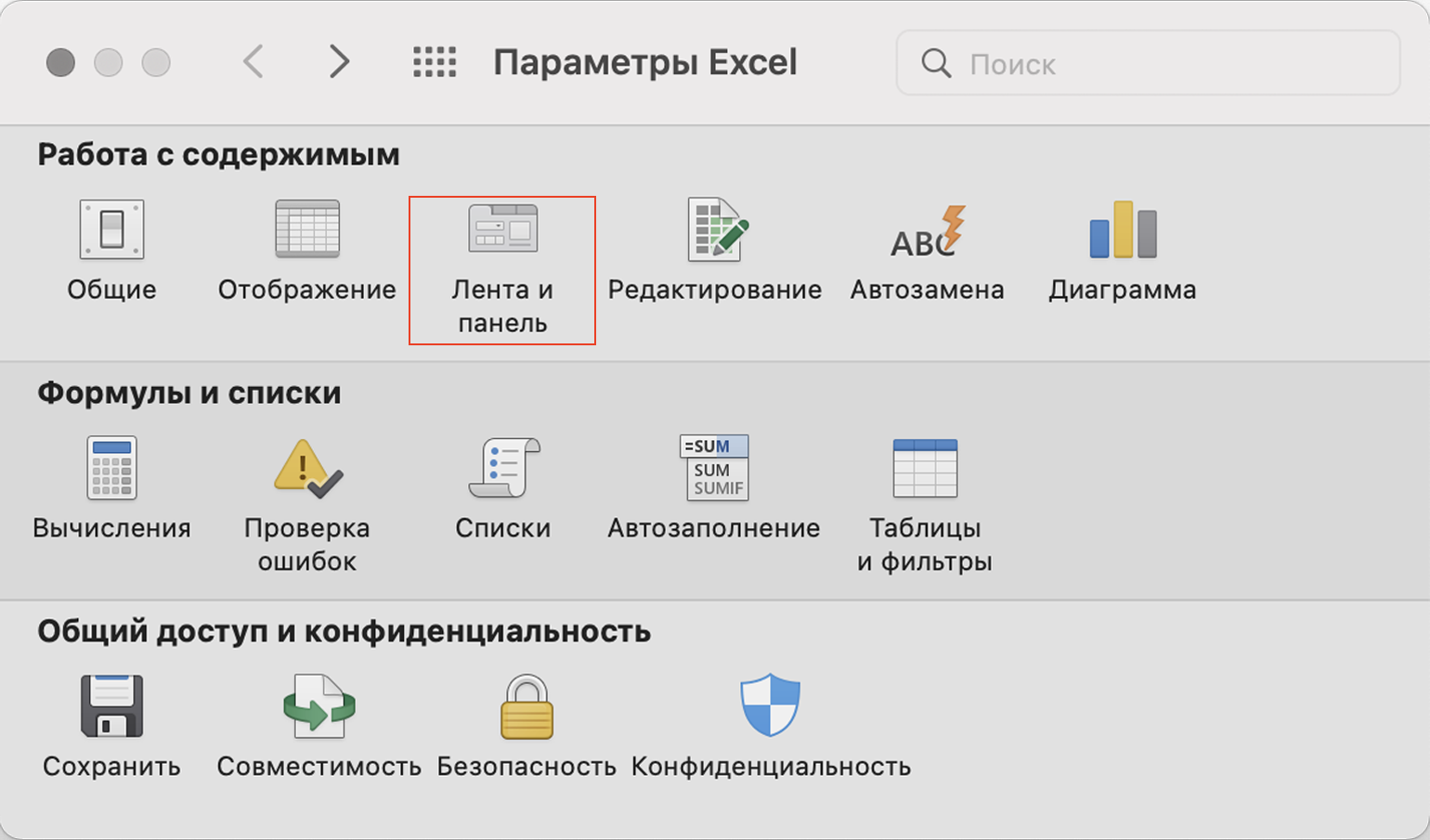Viewport: 1430px width, 840px height.
Task: Click the back navigation arrow
Action: [x=253, y=63]
